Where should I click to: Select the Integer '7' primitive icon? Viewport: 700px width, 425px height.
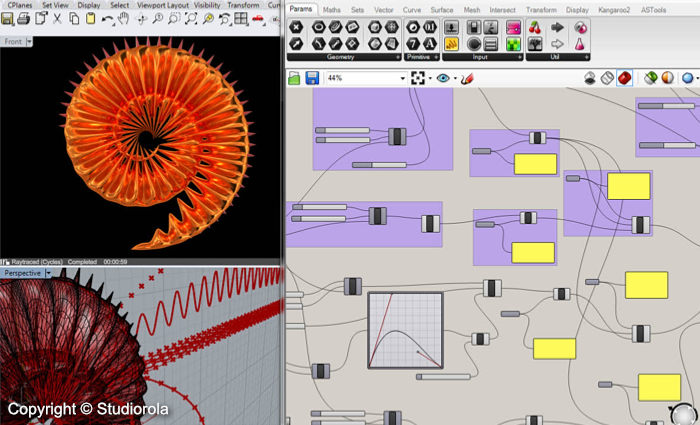(x=413, y=43)
